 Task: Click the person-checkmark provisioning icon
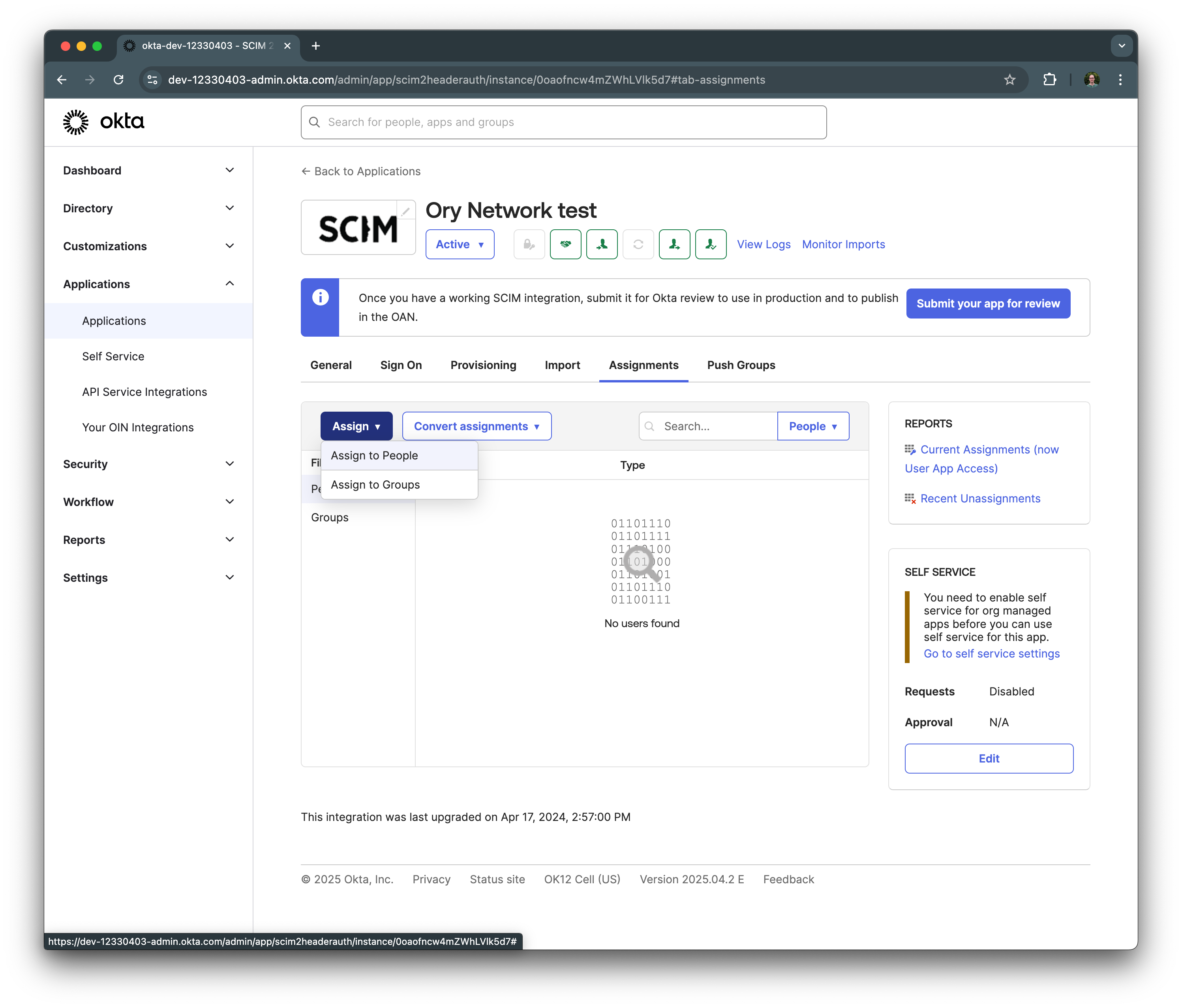tap(710, 244)
